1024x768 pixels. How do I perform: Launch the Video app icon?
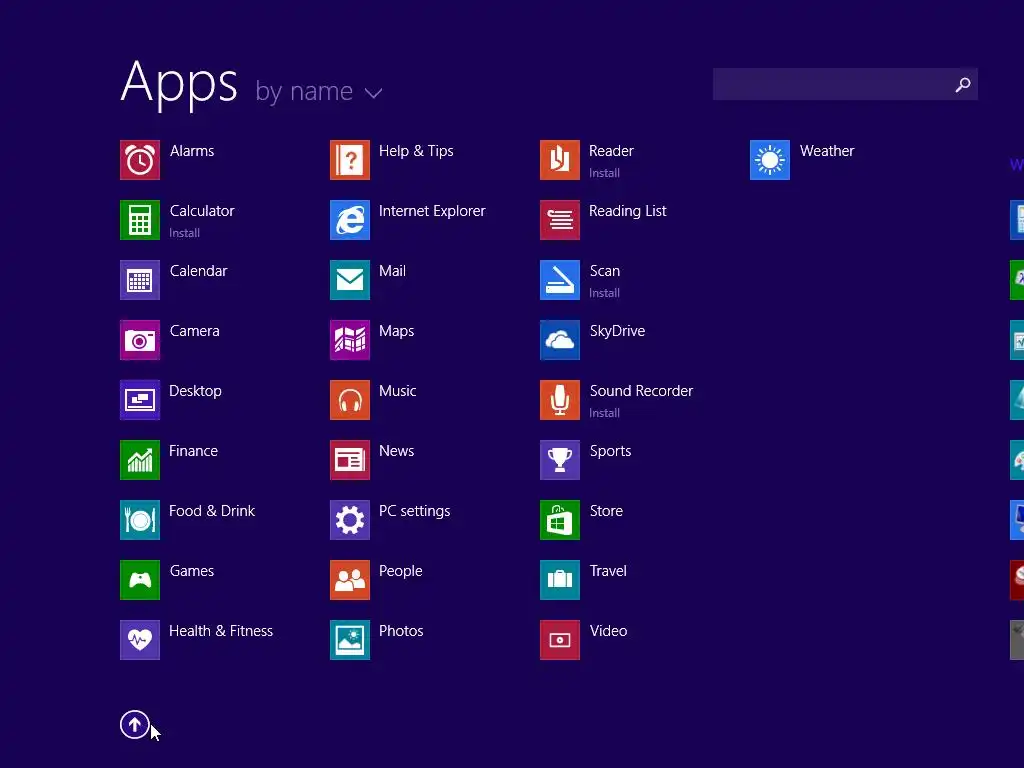pos(560,640)
